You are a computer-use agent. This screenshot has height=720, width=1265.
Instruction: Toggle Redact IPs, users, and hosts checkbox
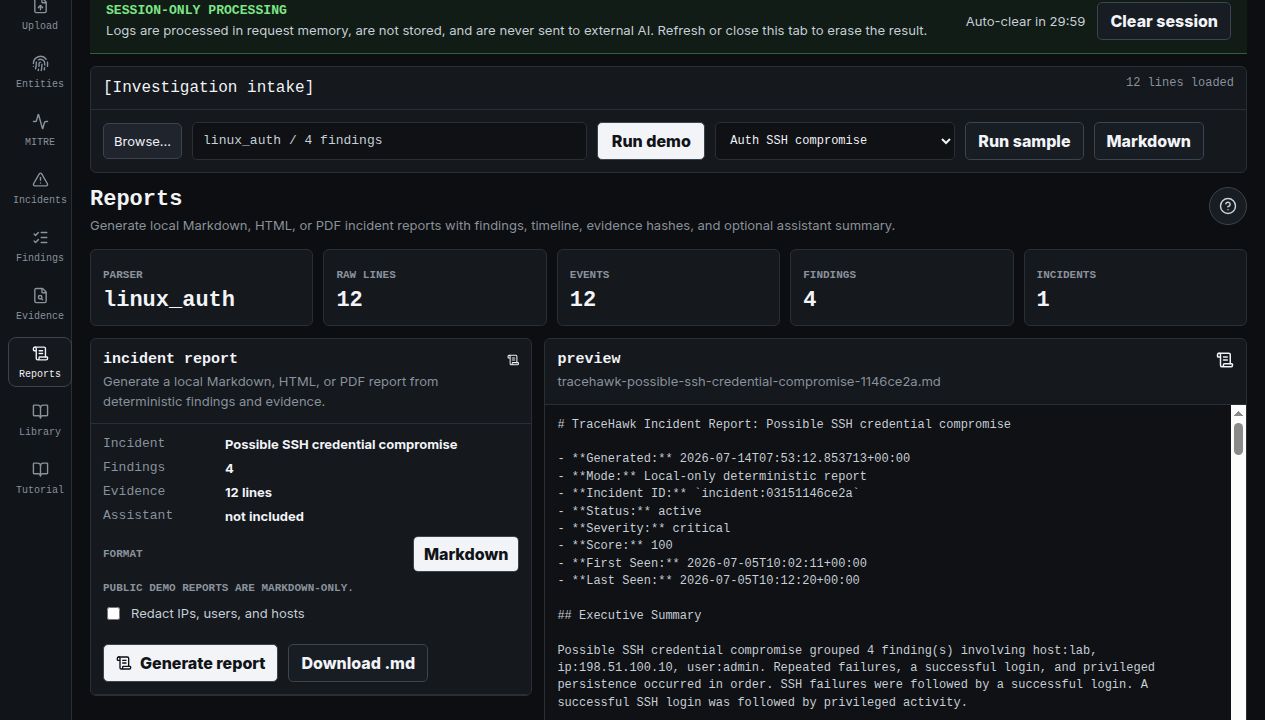(x=114, y=614)
